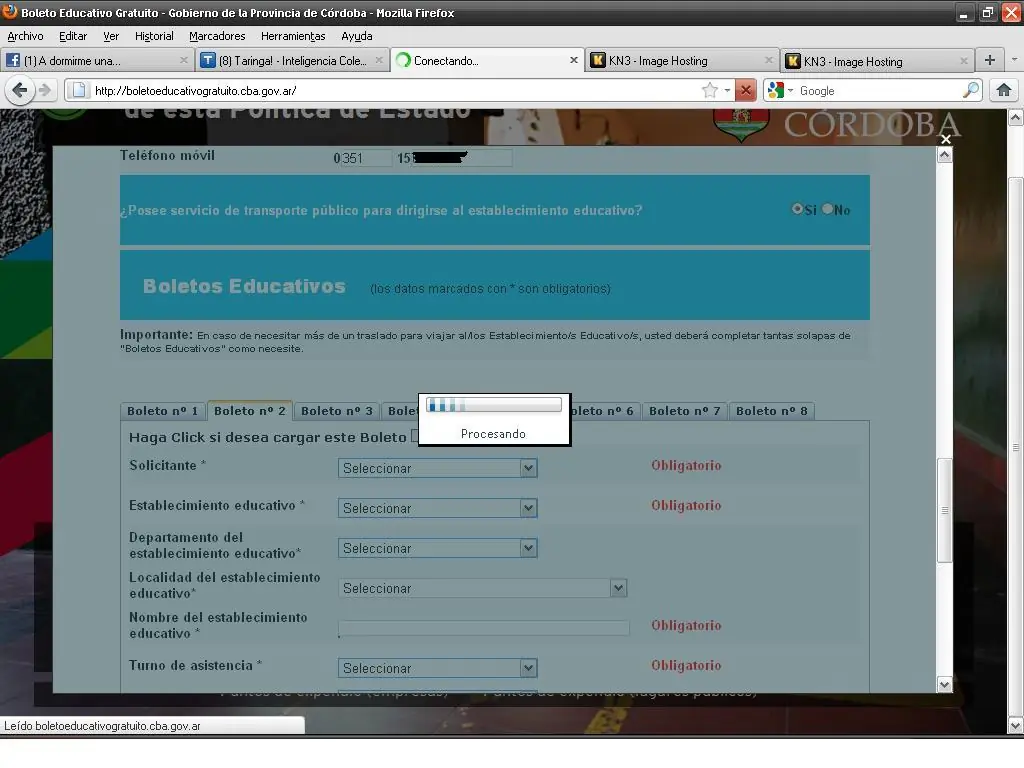Click the bookmark star in address bar
Screen dimensions: 1024x768
point(710,90)
